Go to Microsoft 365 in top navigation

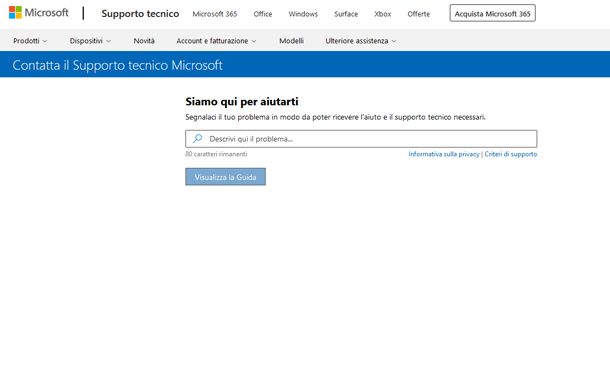click(215, 14)
